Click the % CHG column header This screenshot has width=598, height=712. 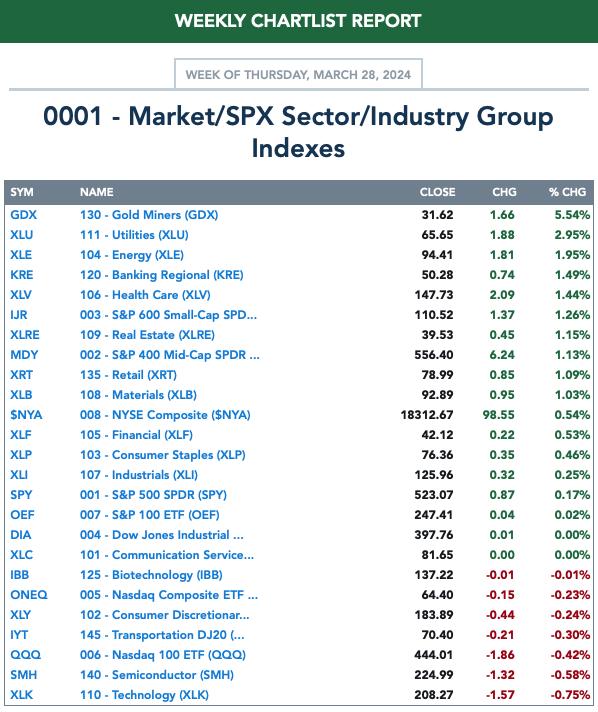(x=567, y=192)
